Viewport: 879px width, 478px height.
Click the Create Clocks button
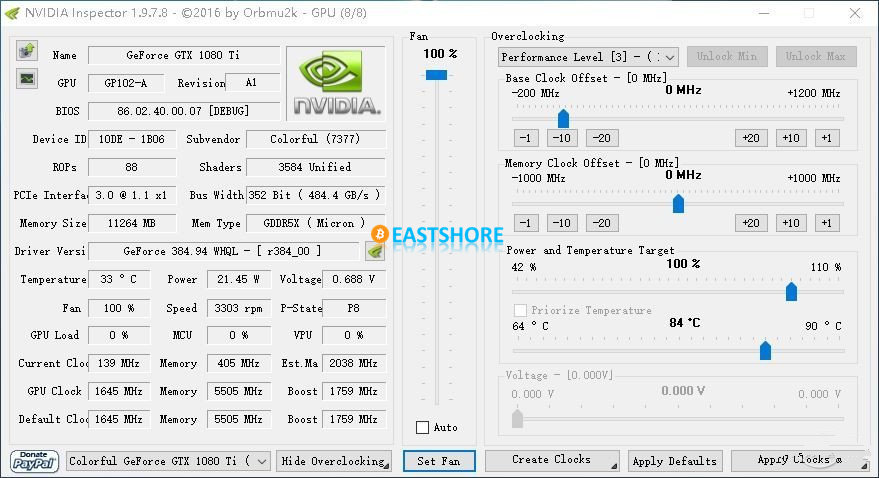552,460
